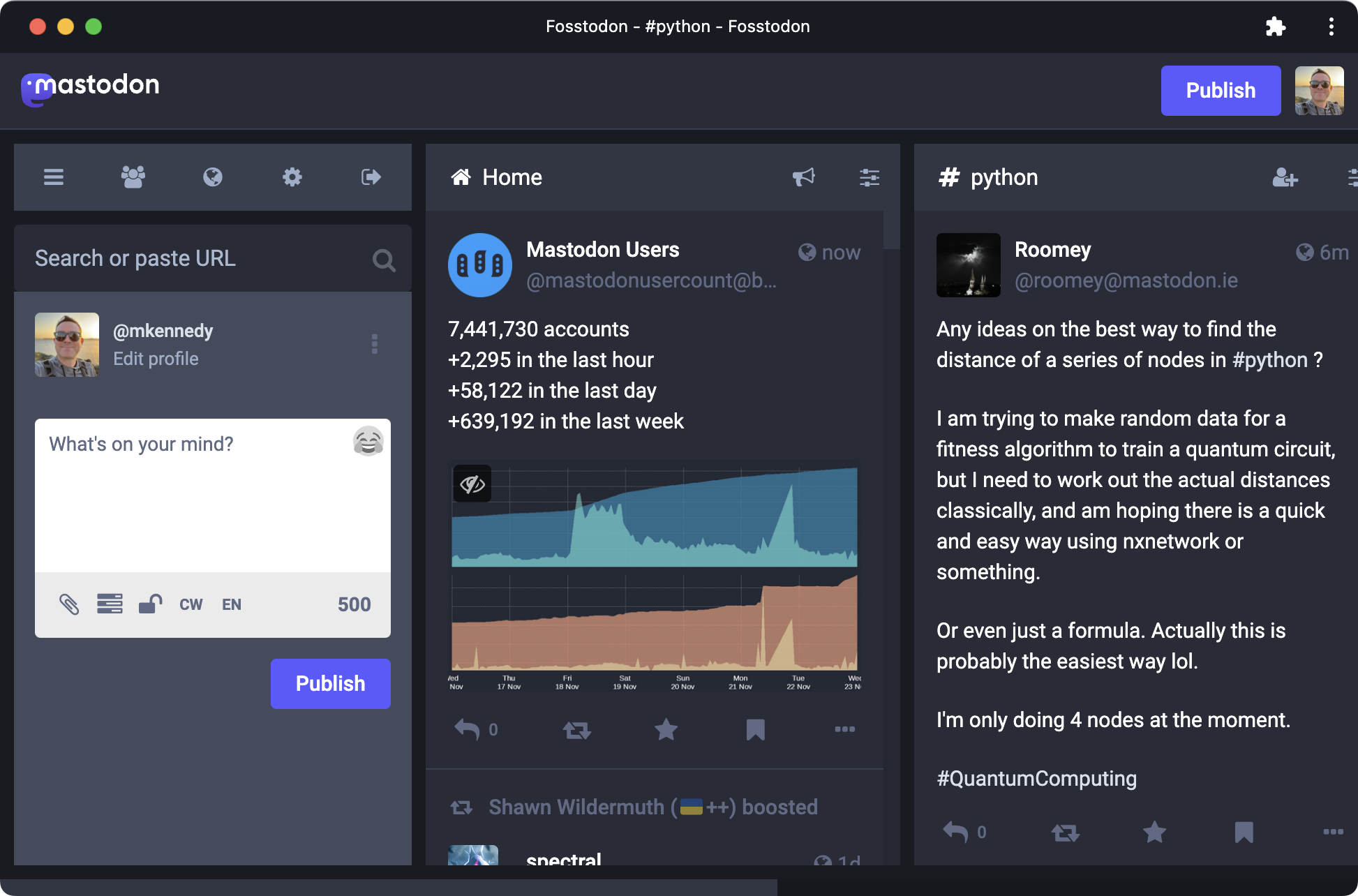Viewport: 1358px width, 896px height.
Task: Bookmark the Mastodon Users post
Action: [x=756, y=730]
